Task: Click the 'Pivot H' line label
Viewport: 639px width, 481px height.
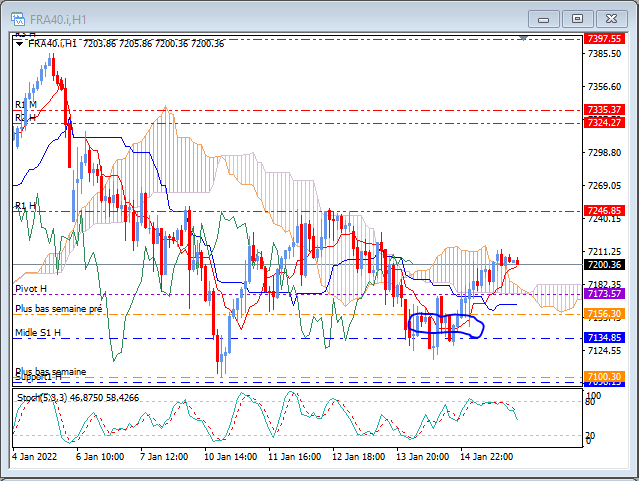Action: [31, 289]
